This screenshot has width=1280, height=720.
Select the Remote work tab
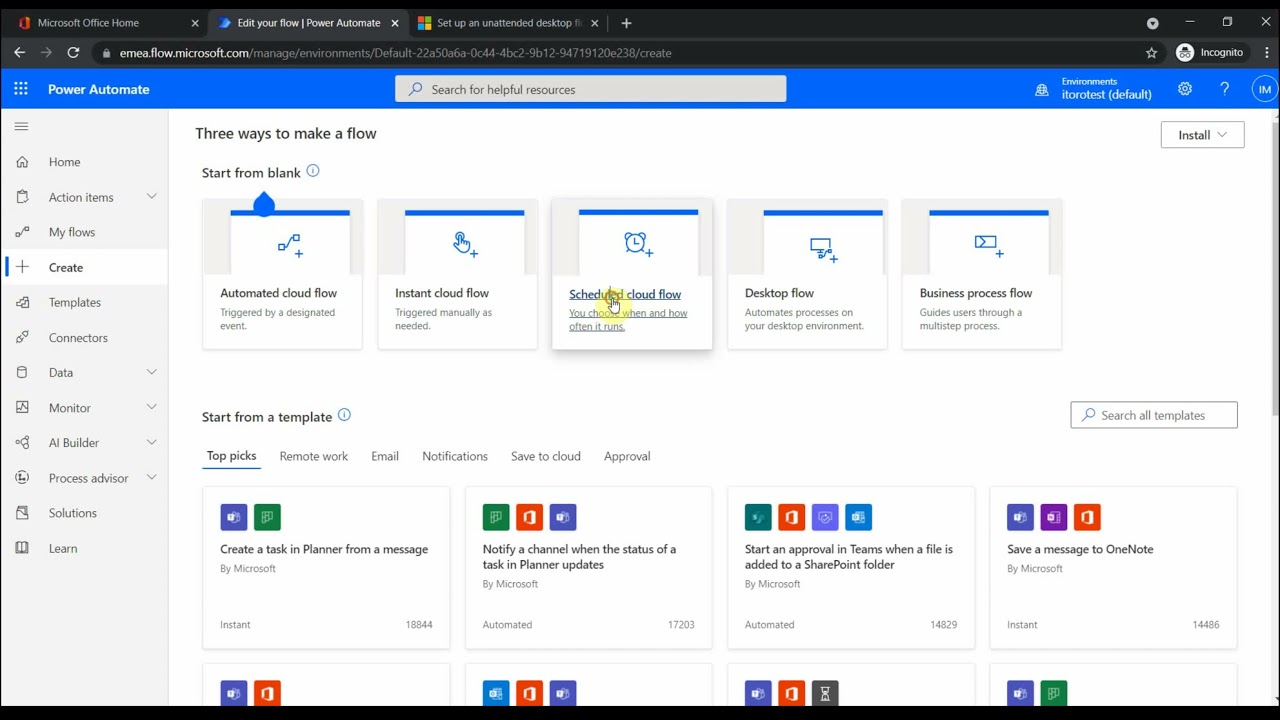(x=314, y=456)
